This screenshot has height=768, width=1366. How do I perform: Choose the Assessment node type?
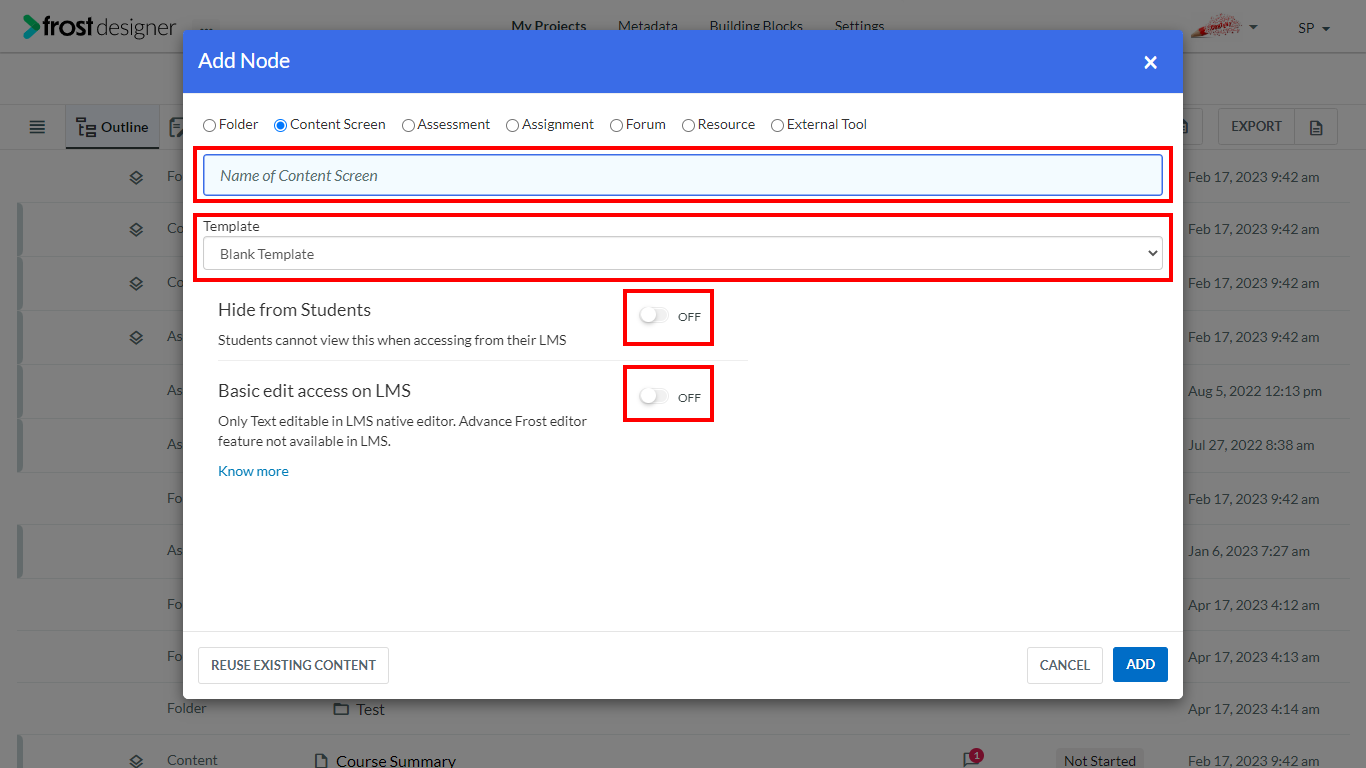(408, 125)
